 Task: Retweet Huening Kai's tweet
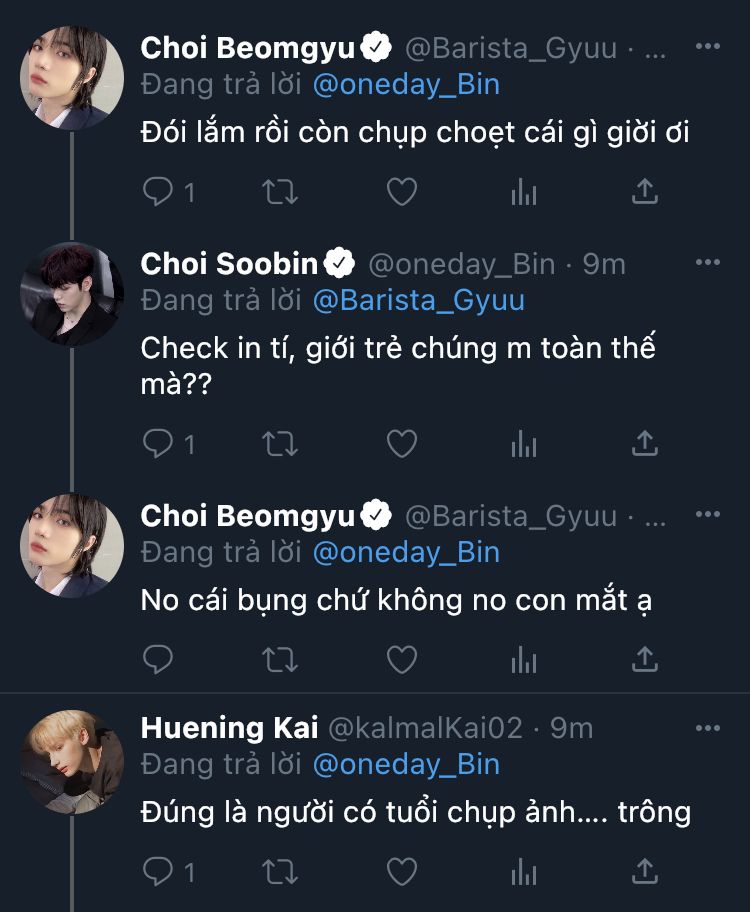[x=280, y=872]
